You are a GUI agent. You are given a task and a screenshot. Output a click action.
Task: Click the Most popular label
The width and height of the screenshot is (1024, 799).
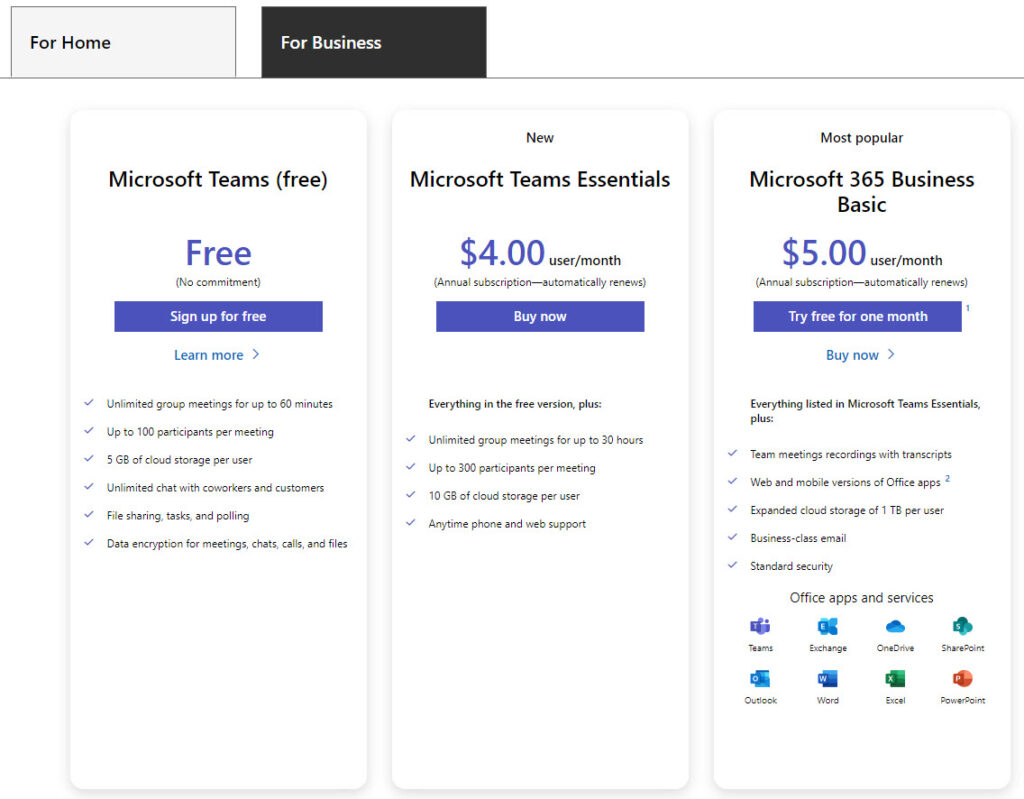862,138
